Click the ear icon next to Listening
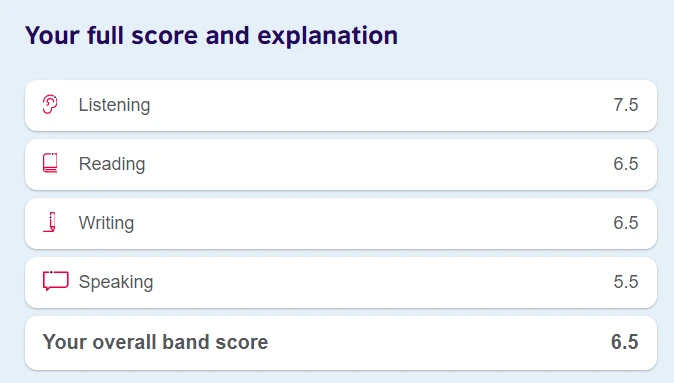 [50, 104]
